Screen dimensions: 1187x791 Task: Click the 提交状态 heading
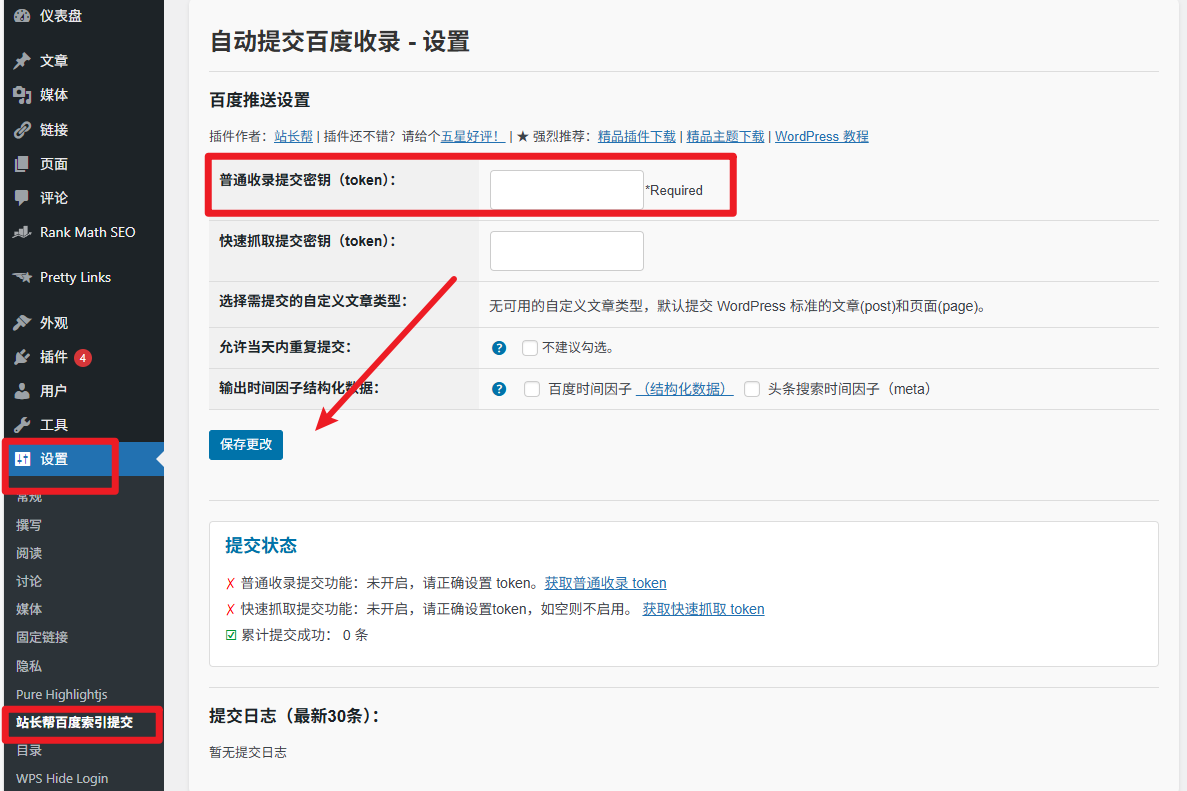[261, 546]
